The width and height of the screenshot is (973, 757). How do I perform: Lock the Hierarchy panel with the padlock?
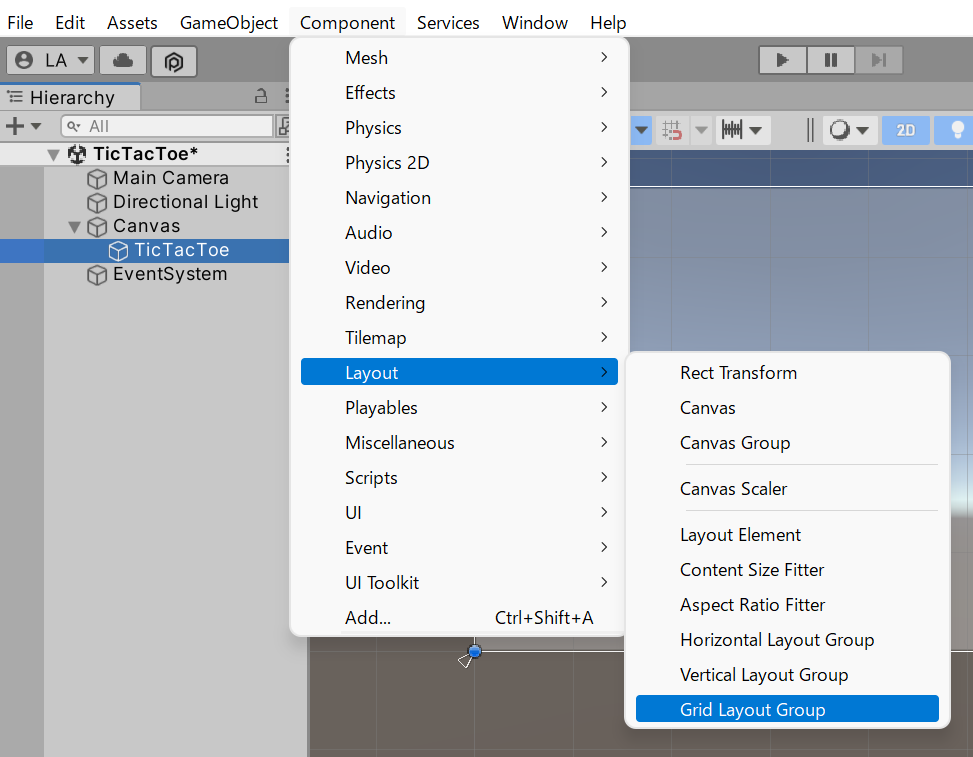(261, 97)
